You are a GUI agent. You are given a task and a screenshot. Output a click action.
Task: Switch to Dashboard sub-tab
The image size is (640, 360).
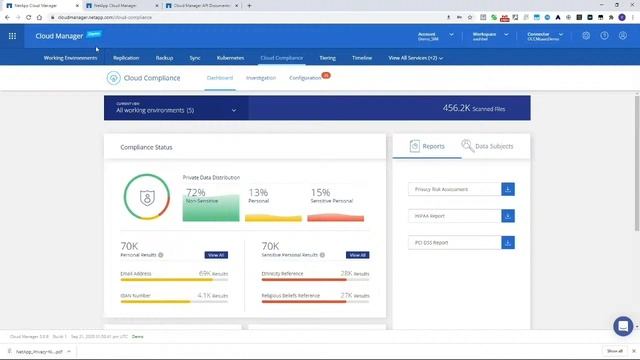tap(220, 78)
